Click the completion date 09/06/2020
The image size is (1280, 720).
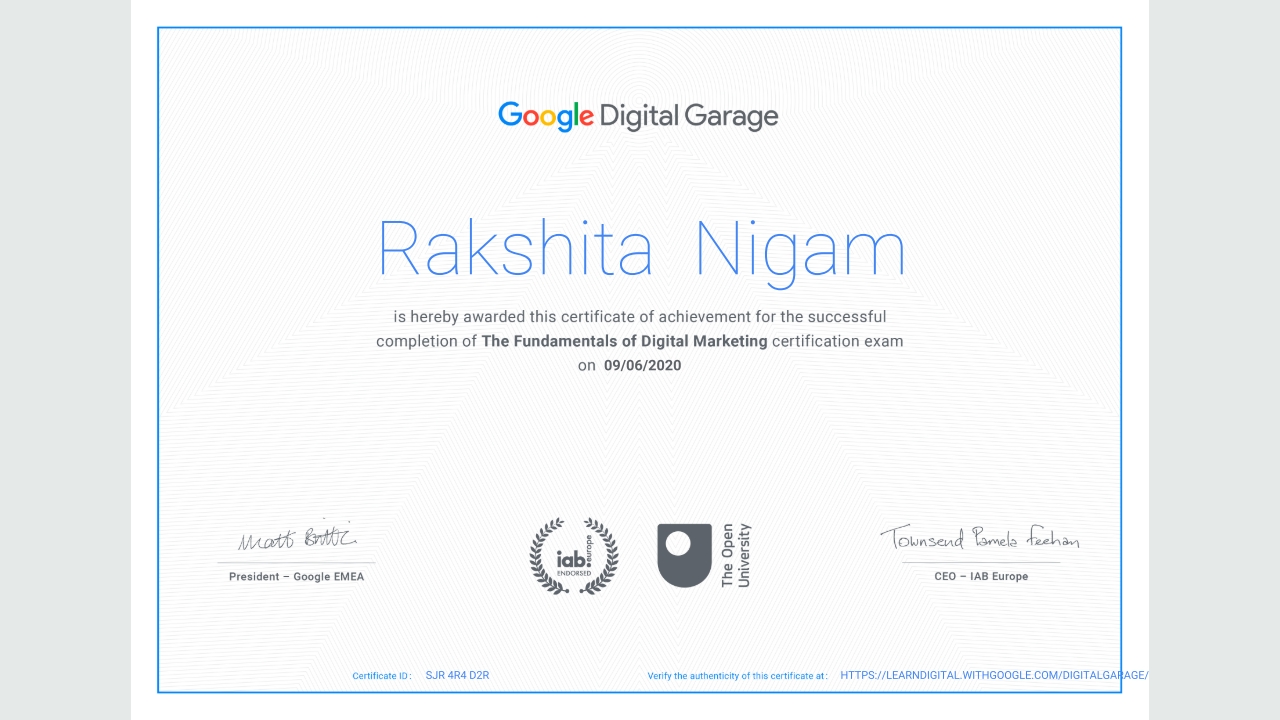point(642,365)
